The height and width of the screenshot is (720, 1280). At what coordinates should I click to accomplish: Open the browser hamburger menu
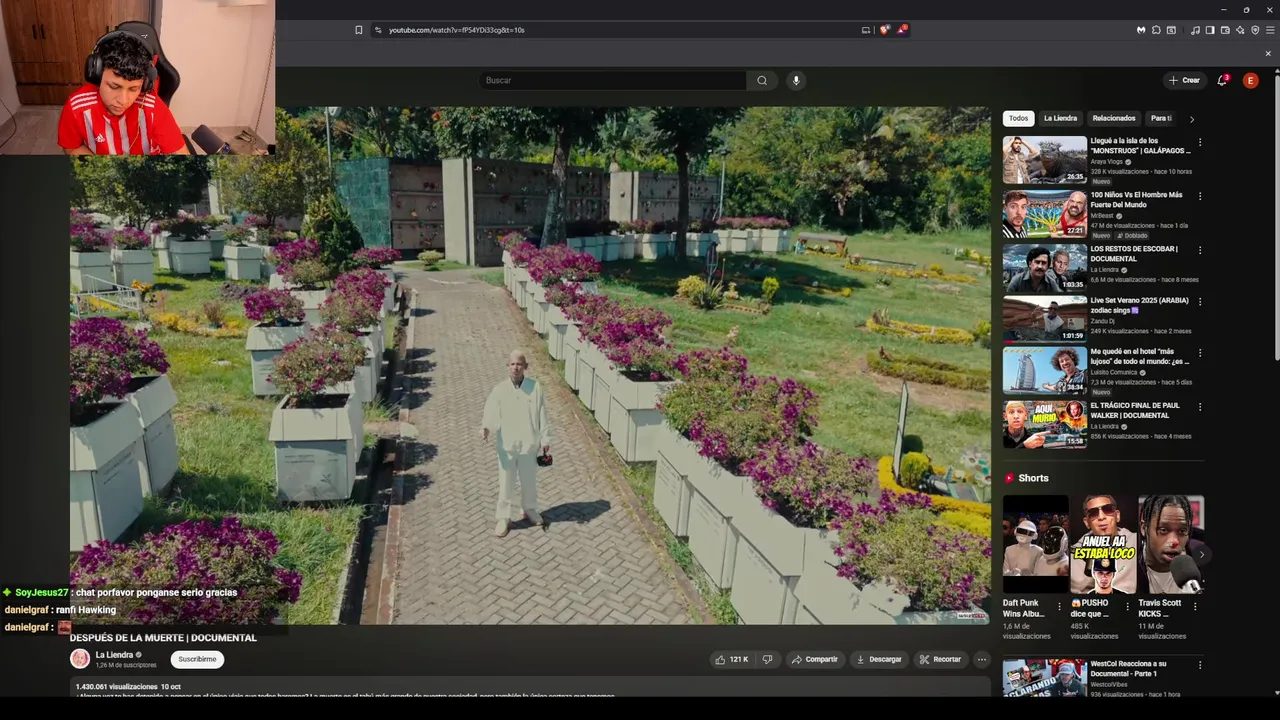[x=1270, y=30]
